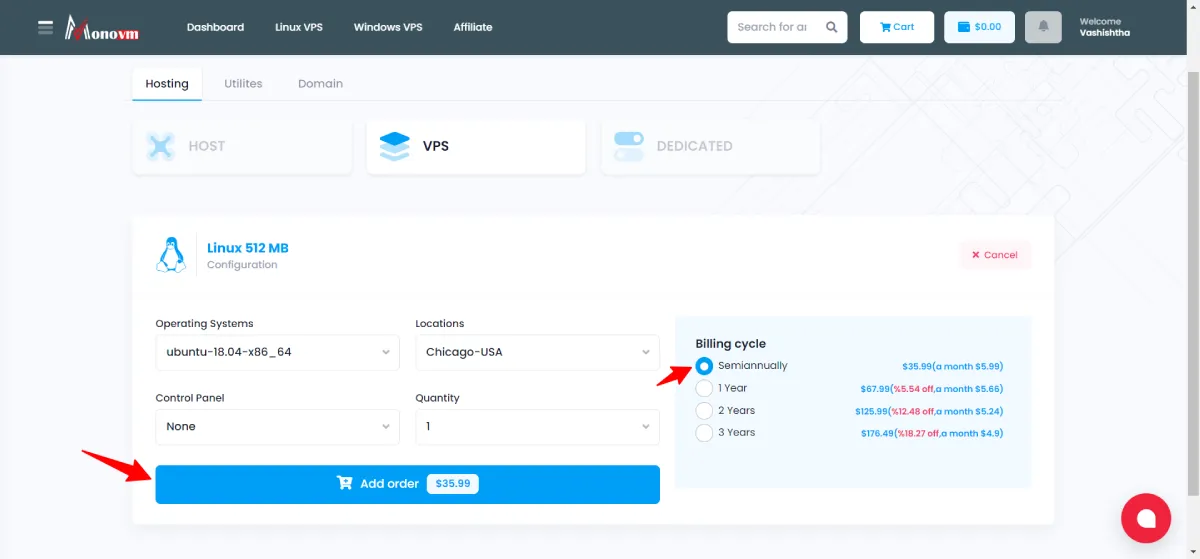
Task: Open Linux VPS menu item
Action: click(x=299, y=27)
